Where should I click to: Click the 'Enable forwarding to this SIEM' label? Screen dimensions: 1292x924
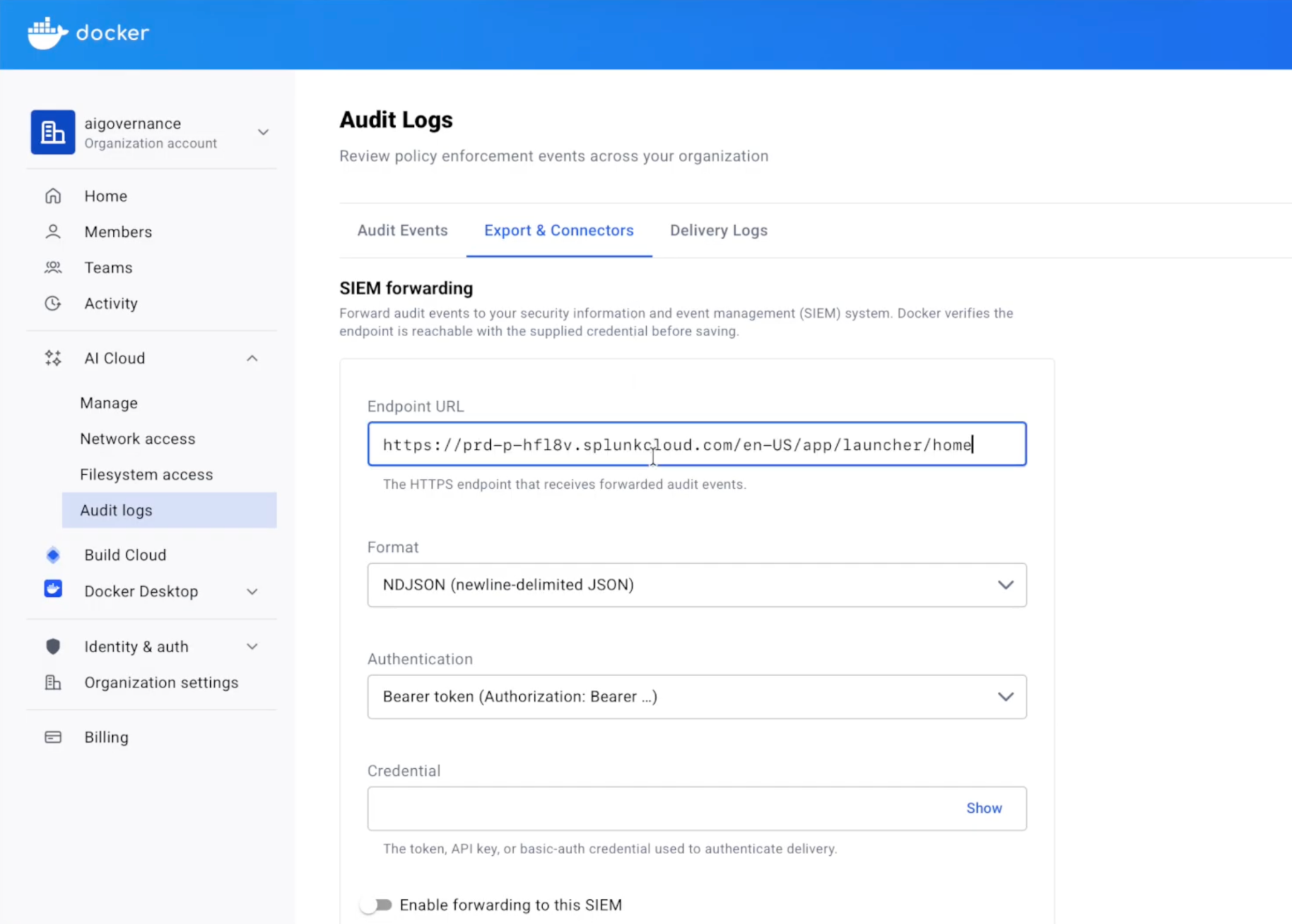(x=511, y=905)
